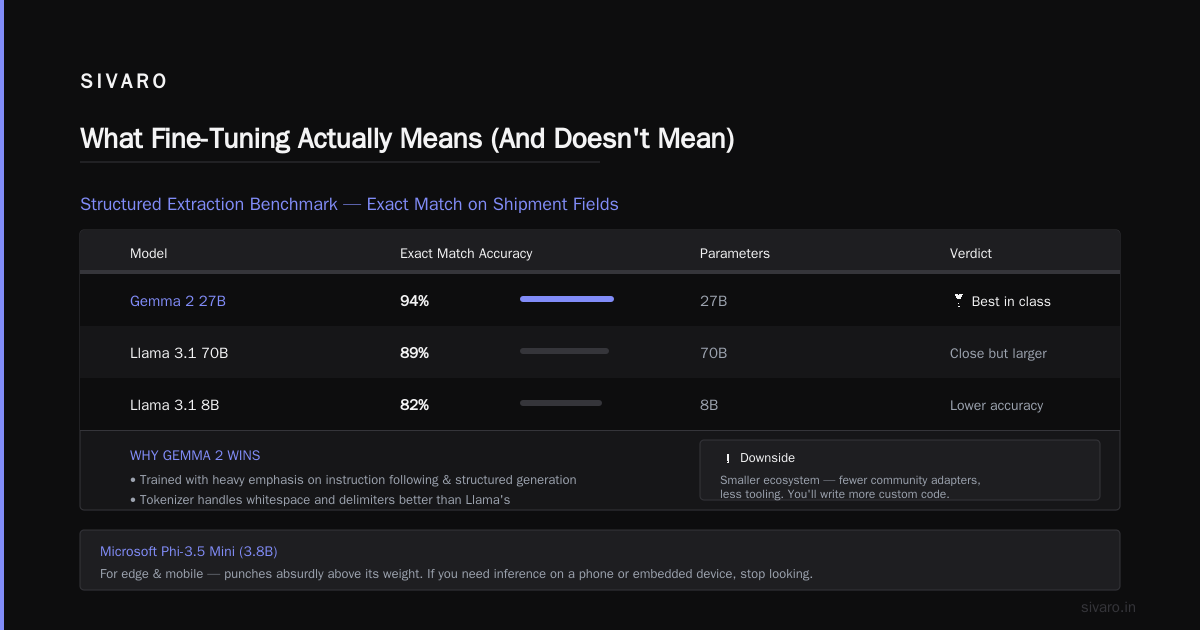Click the Downside callout box
This screenshot has height=630, width=1200.
click(x=900, y=470)
